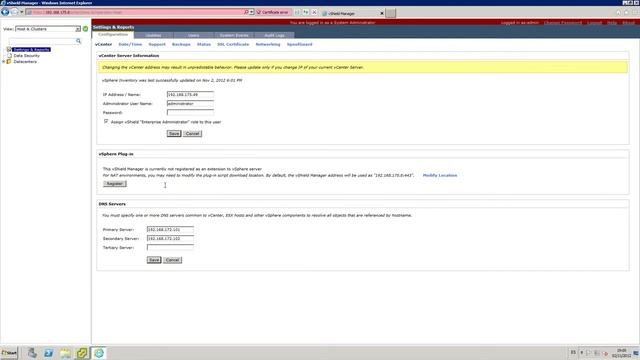This screenshot has width=640, height=360.
Task: Click the Internet Explorer taskbar icon
Action: [x=99, y=353]
